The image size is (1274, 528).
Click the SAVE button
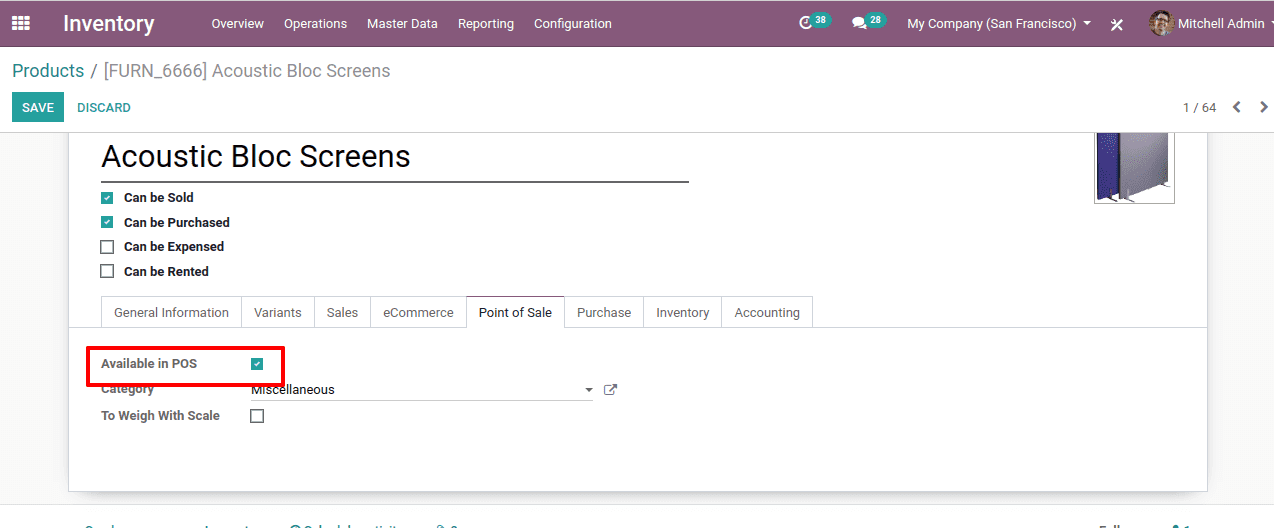pos(38,107)
